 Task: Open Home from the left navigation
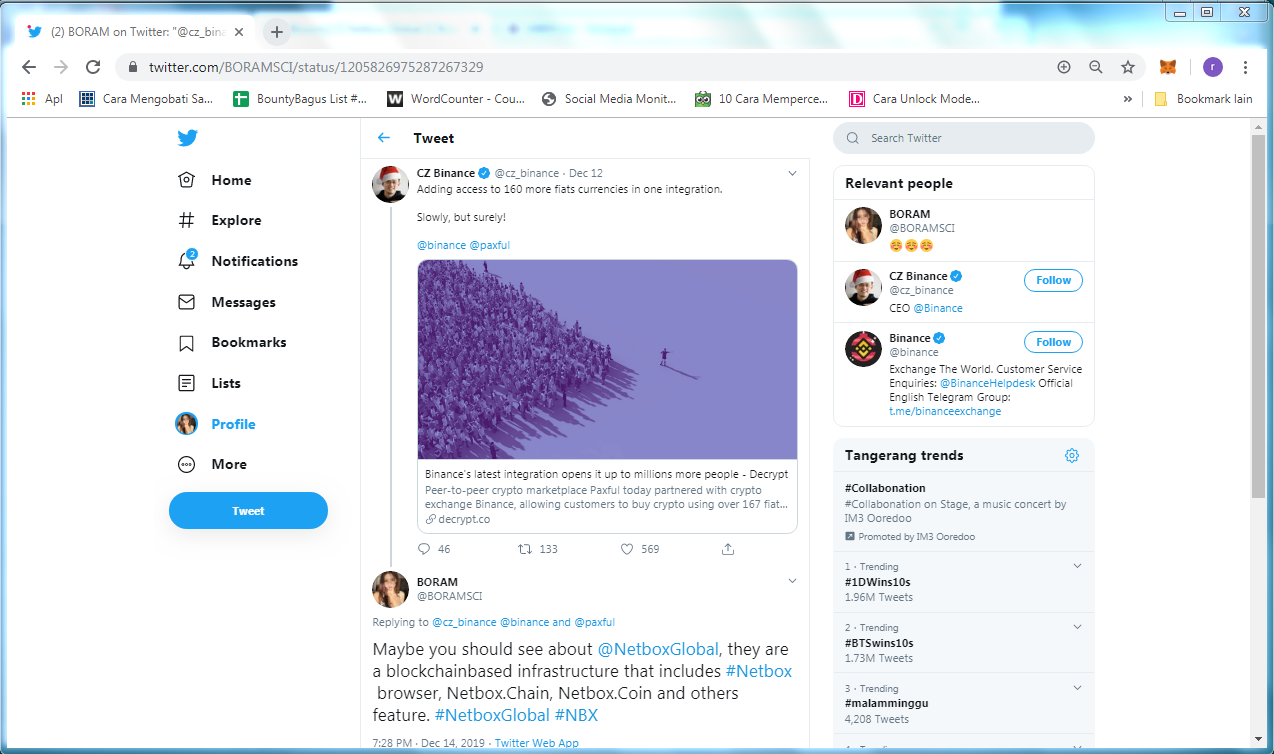coord(215,180)
